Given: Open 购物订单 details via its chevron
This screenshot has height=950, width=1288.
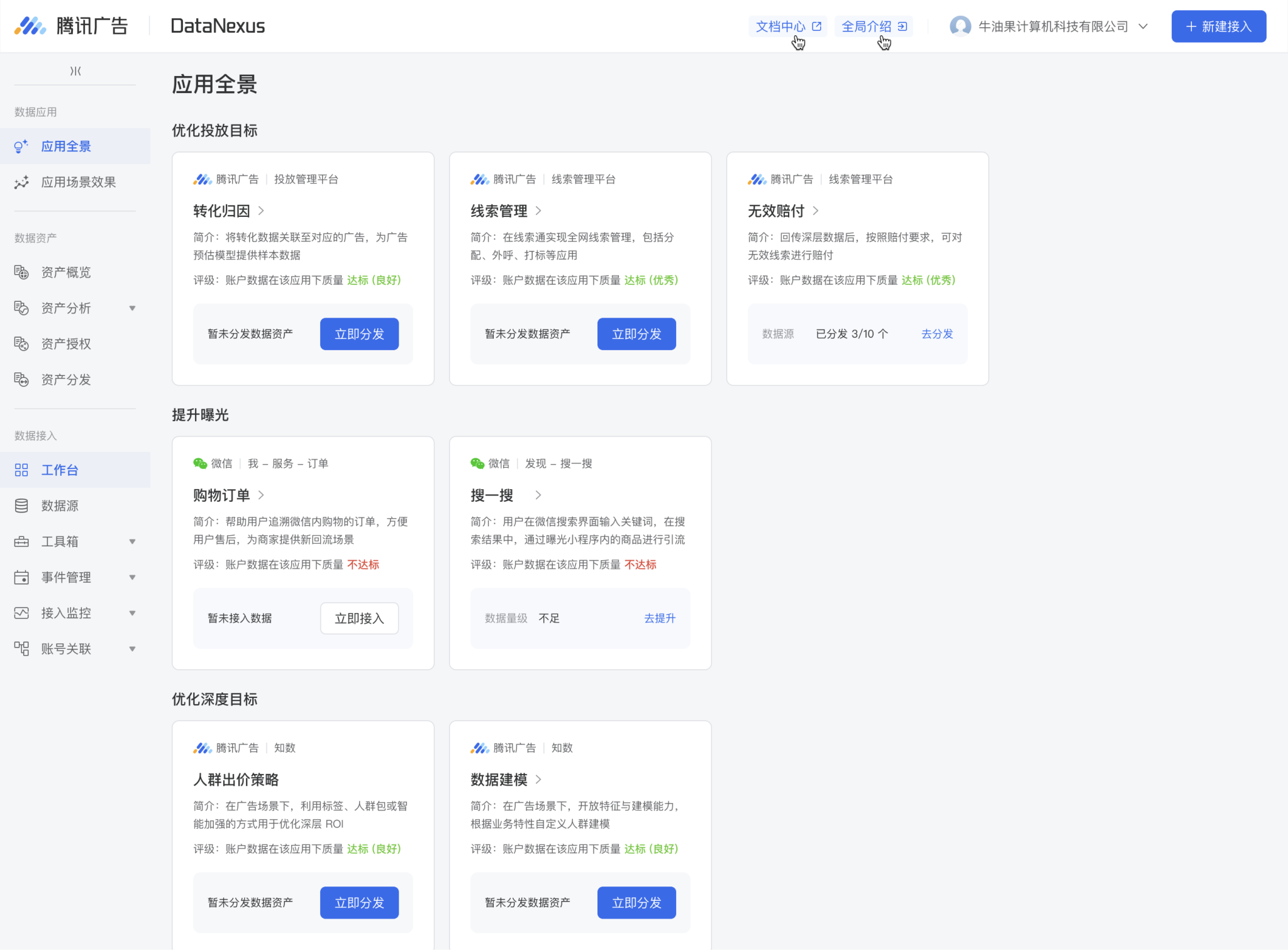Looking at the screenshot, I should (x=261, y=495).
